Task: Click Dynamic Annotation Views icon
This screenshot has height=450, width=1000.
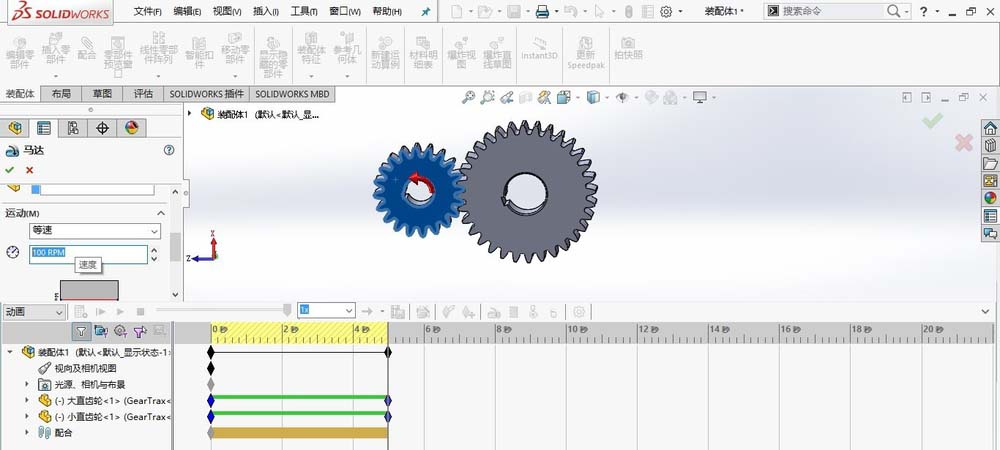Action: [544, 98]
